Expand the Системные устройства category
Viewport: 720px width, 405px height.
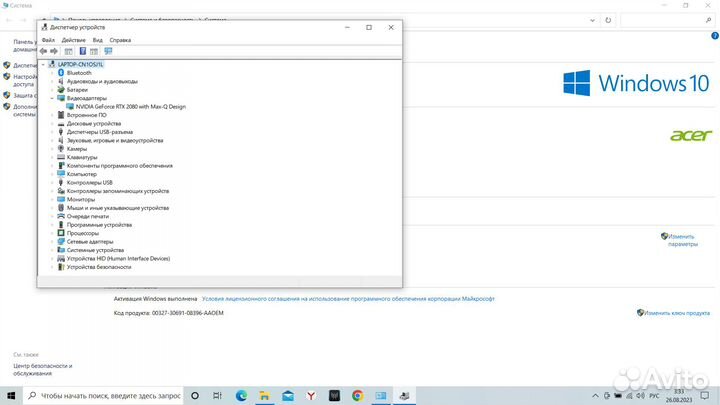(x=52, y=250)
